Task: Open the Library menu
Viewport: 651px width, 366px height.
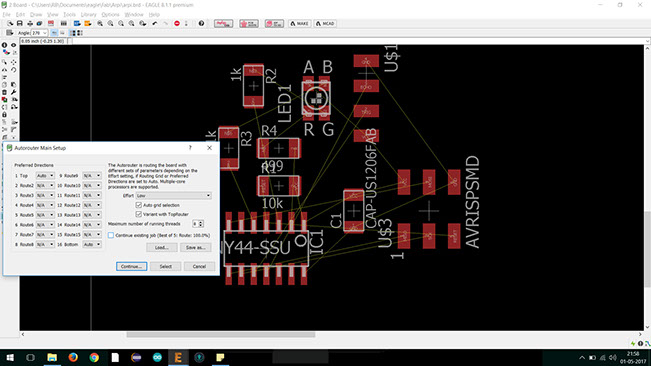Action: click(x=88, y=15)
